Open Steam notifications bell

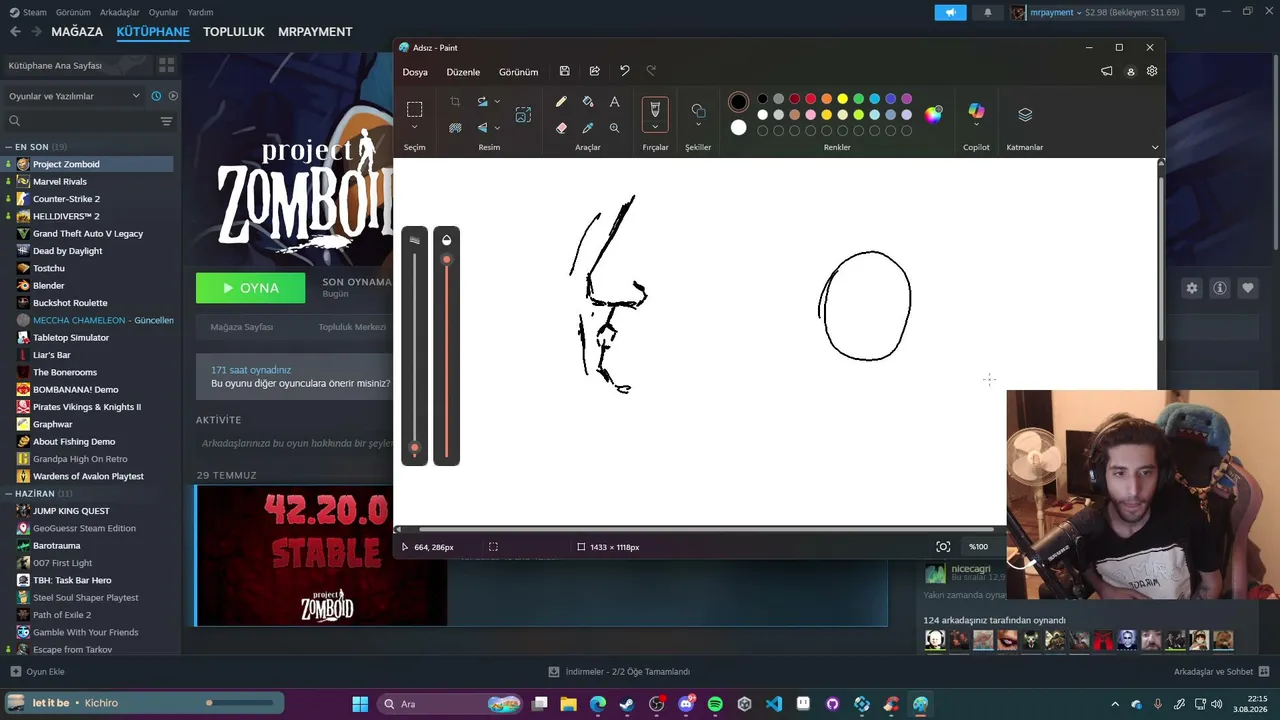click(988, 12)
